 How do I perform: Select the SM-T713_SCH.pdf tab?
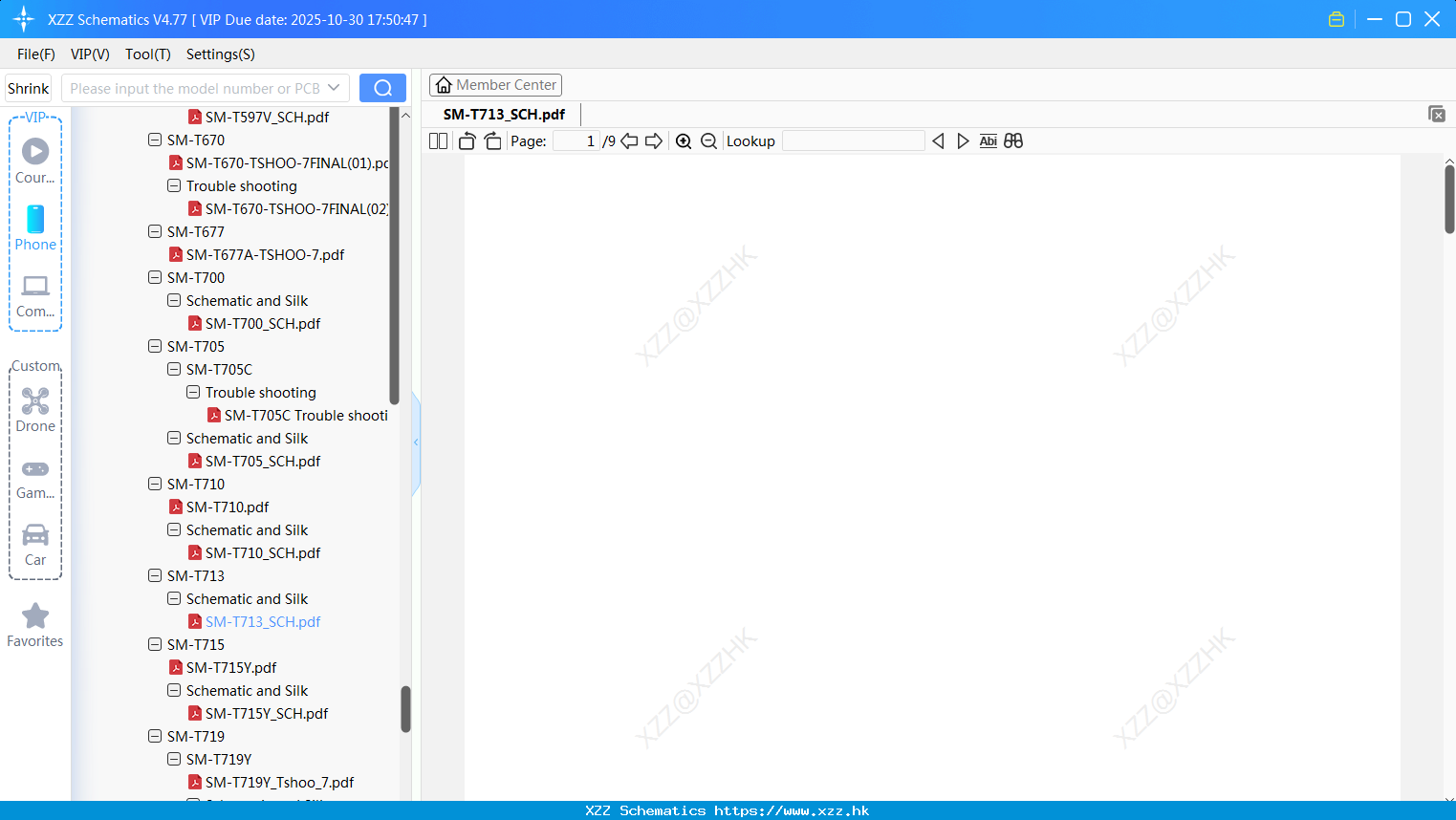pos(504,114)
